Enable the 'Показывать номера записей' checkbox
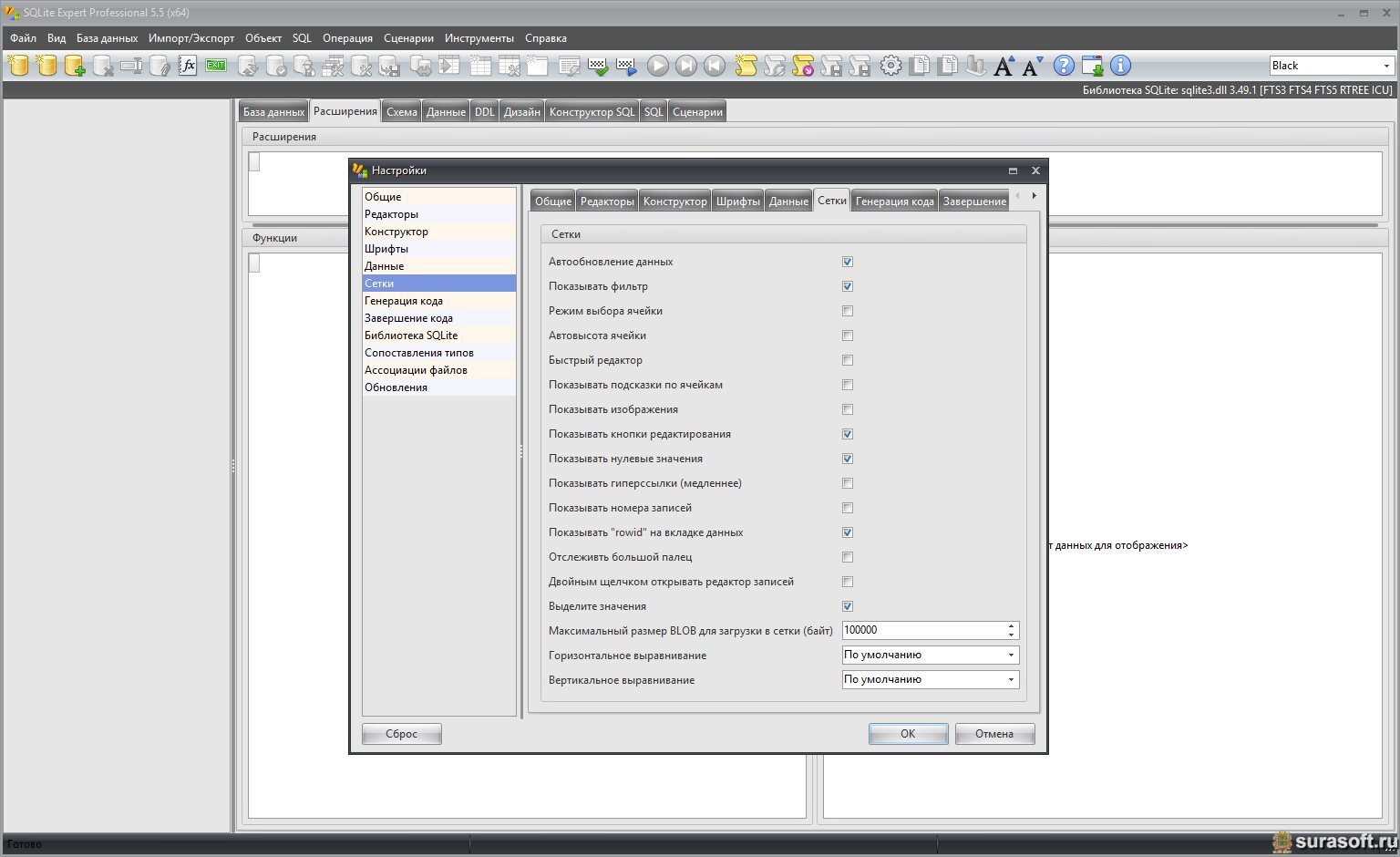Image resolution: width=1400 pixels, height=857 pixels. (x=848, y=508)
